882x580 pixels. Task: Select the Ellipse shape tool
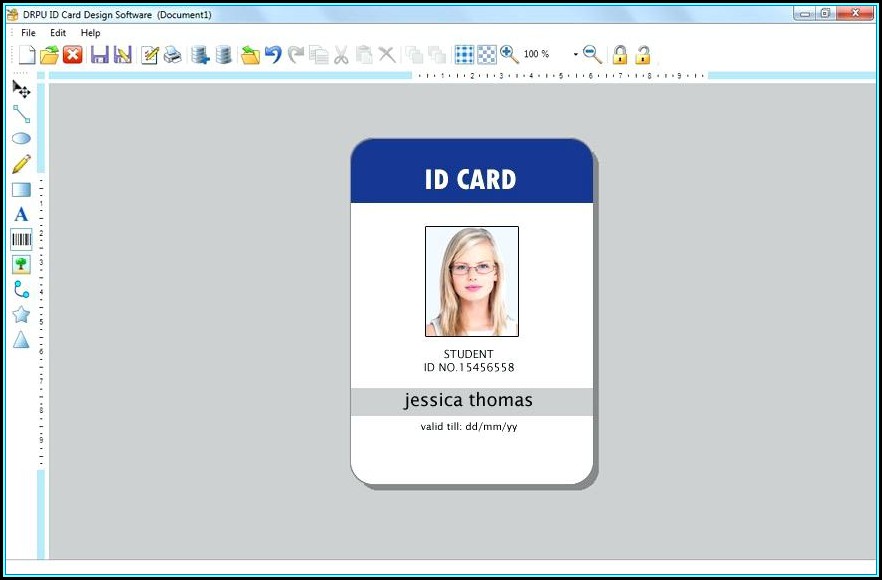click(x=21, y=139)
